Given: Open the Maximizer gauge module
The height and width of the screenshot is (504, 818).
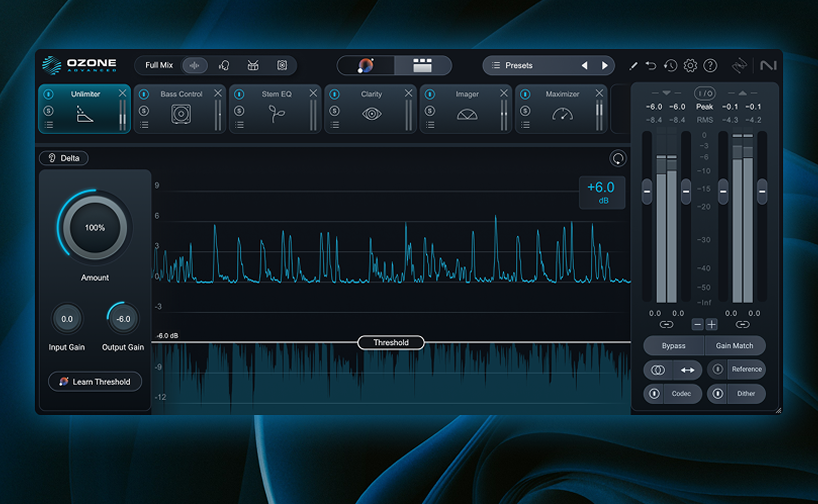Looking at the screenshot, I should point(562,114).
